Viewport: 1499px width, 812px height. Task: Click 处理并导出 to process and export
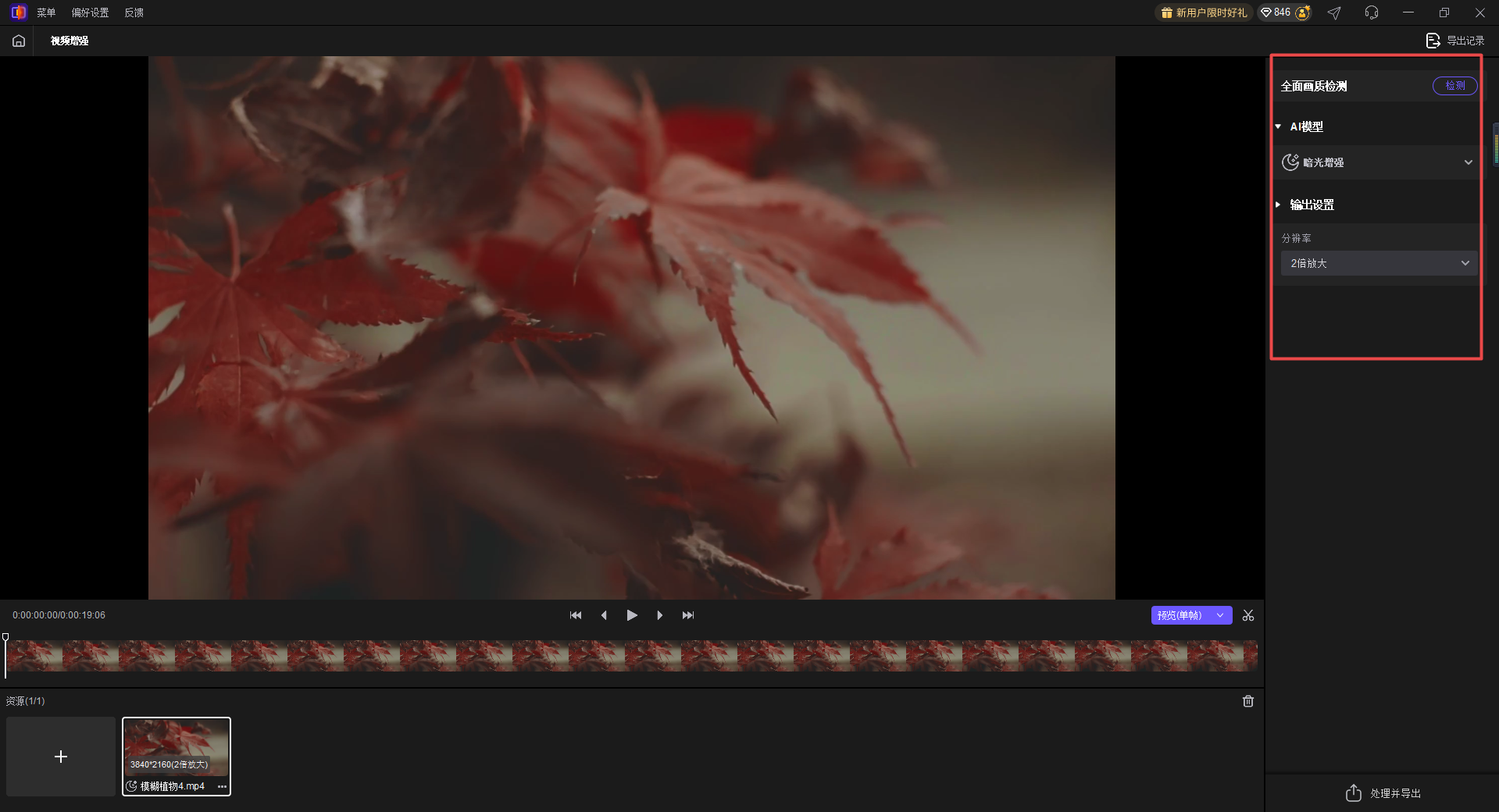pos(1383,793)
